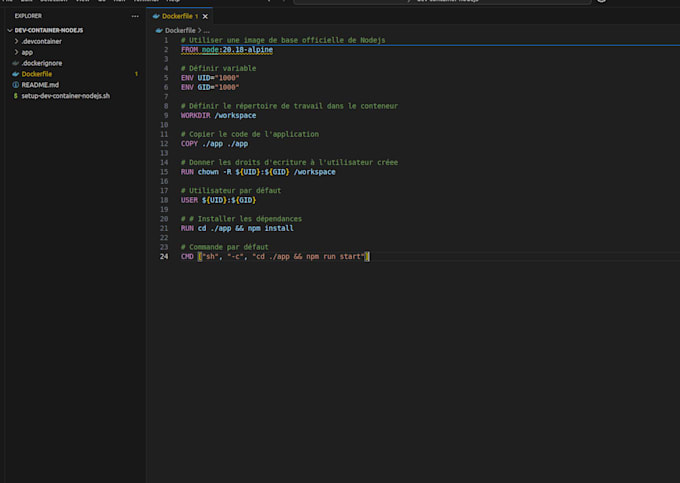Click line number 22 in the gutter
Screen dimensions: 680x483
(x=164, y=238)
